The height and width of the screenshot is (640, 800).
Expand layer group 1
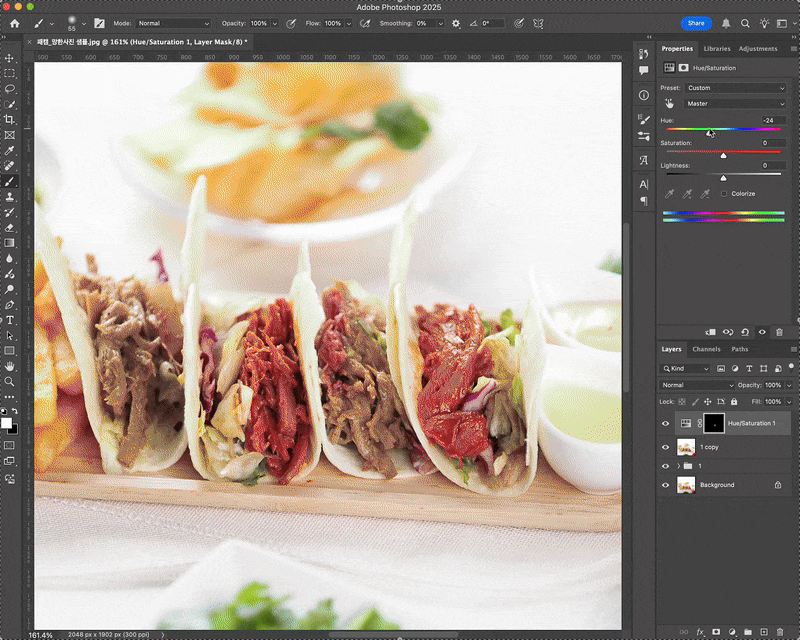point(679,466)
